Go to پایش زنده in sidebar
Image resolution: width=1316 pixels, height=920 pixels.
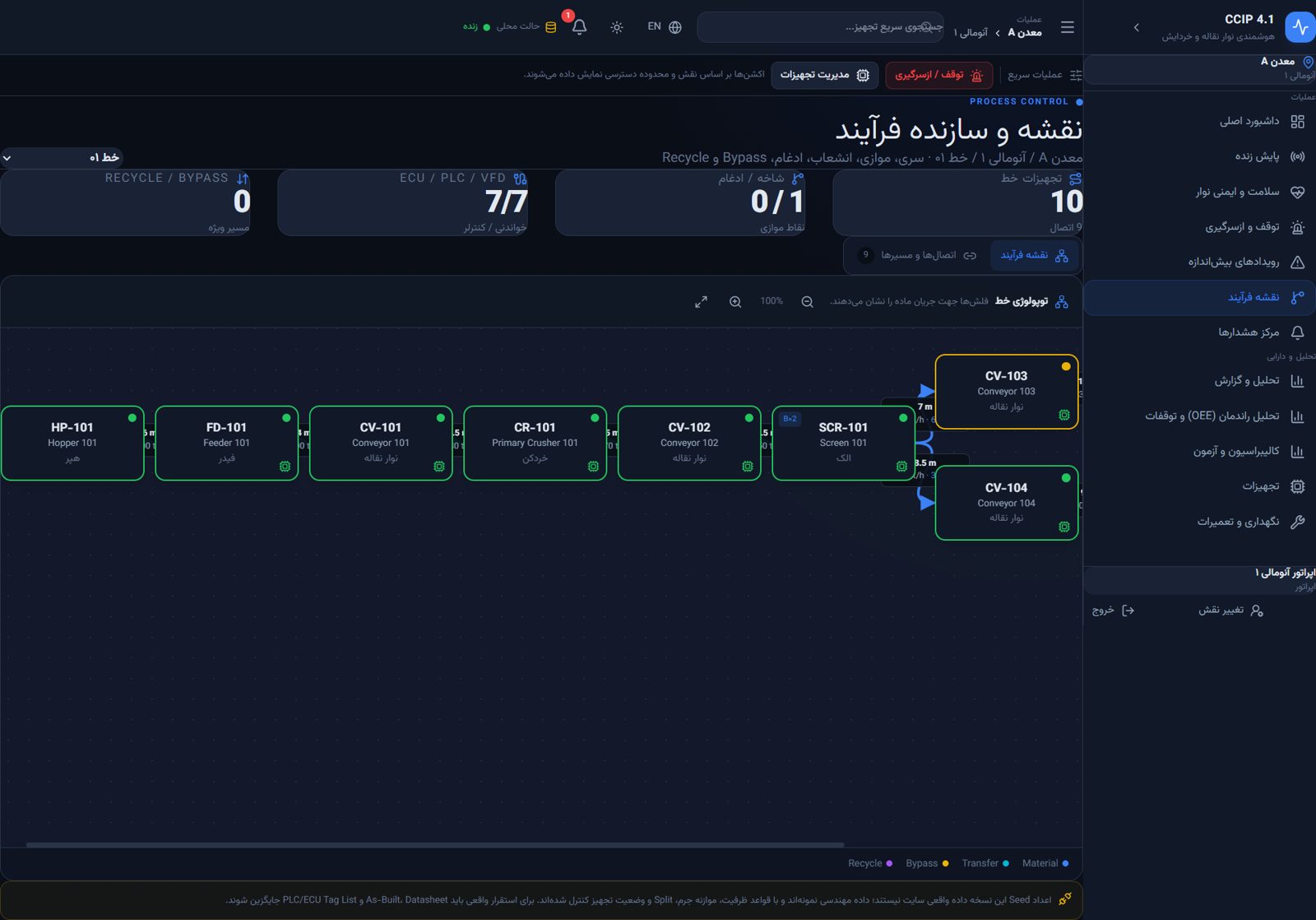1199,156
